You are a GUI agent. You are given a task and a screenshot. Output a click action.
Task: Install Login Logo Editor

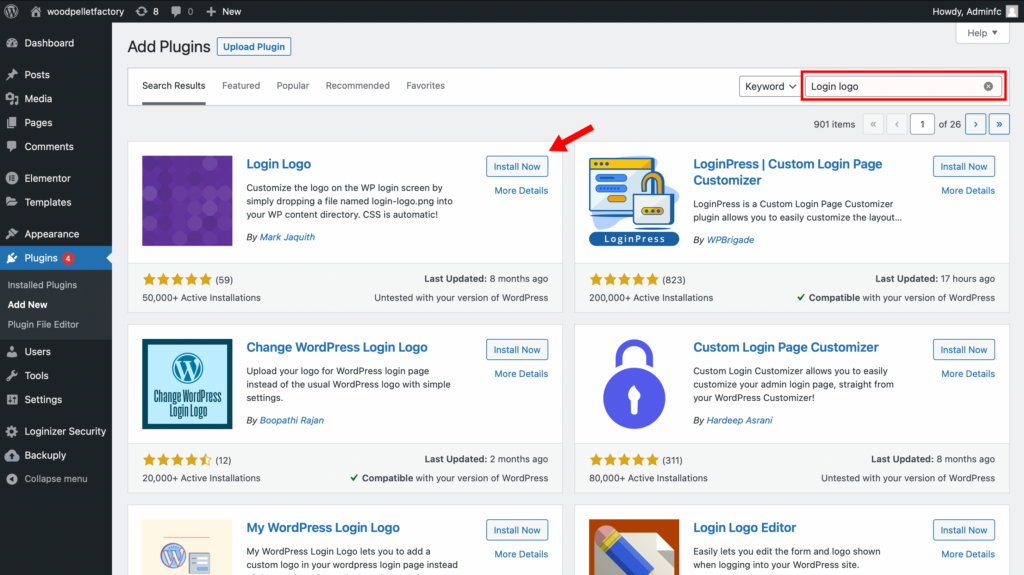point(963,530)
